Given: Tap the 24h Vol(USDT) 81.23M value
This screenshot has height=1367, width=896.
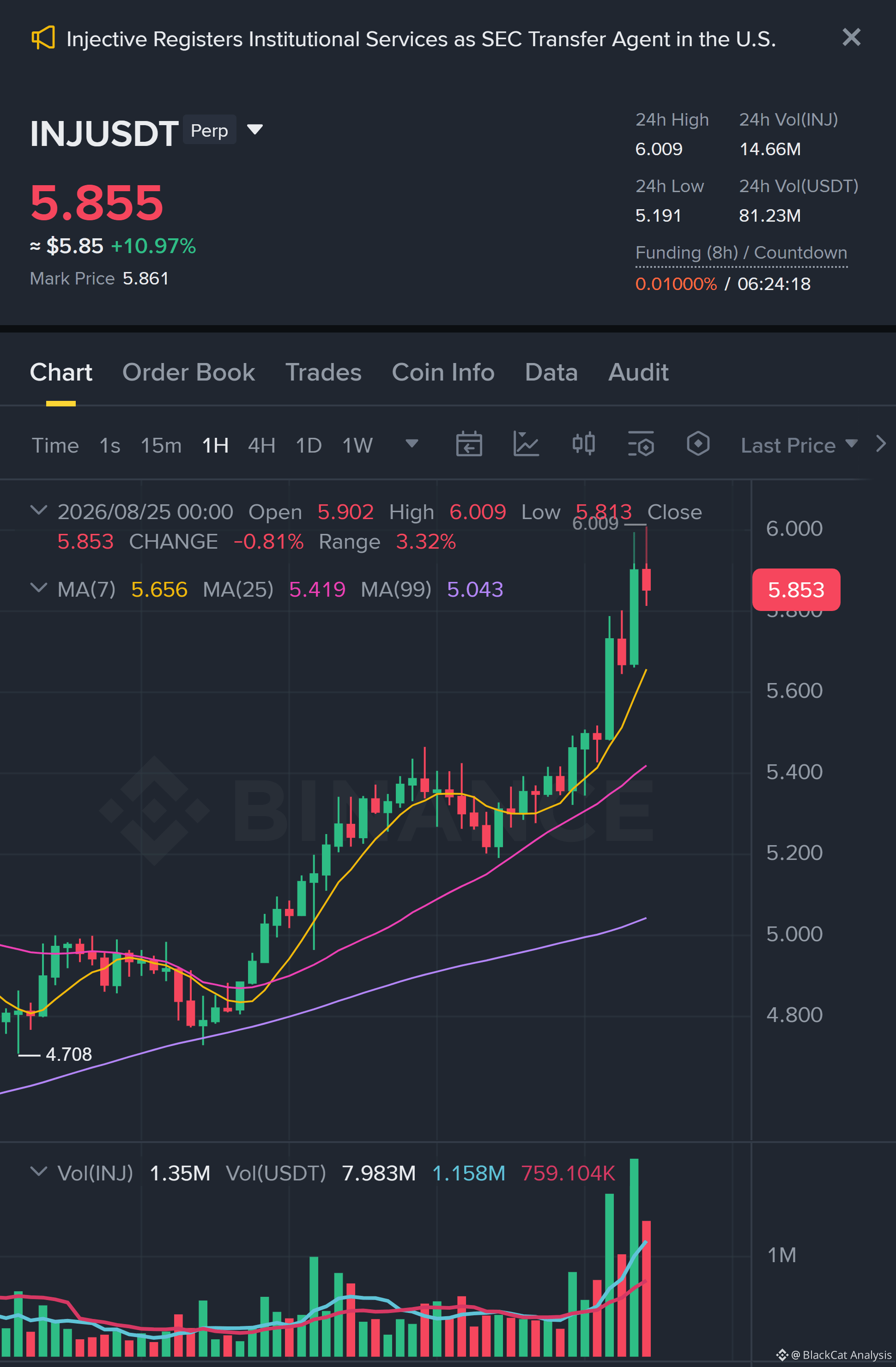Looking at the screenshot, I should click(x=769, y=215).
